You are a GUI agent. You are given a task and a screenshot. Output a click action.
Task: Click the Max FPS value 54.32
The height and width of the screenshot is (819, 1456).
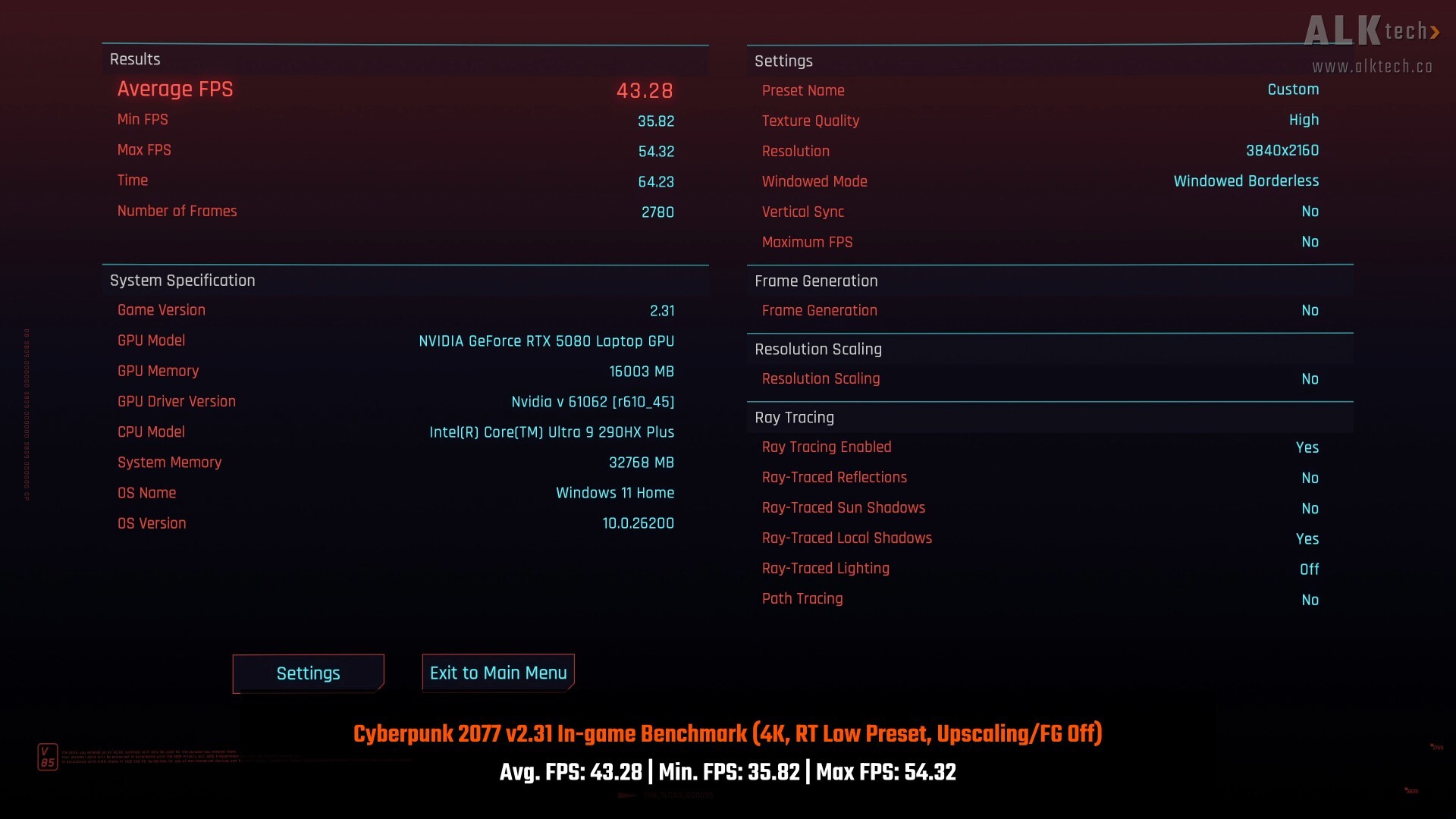pos(656,152)
